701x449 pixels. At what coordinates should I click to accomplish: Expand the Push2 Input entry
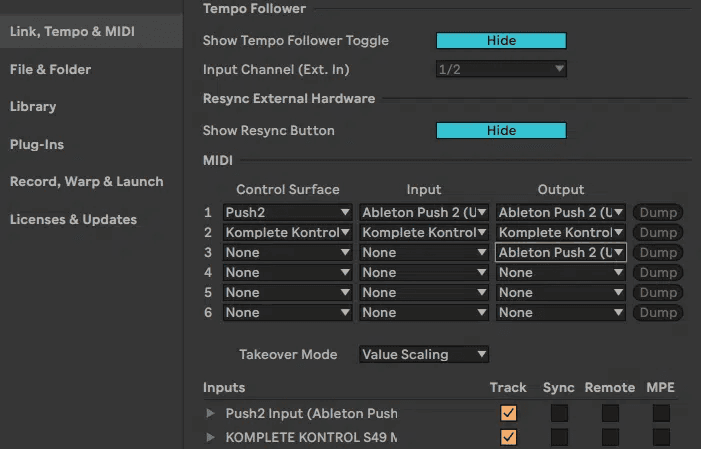(x=210, y=413)
